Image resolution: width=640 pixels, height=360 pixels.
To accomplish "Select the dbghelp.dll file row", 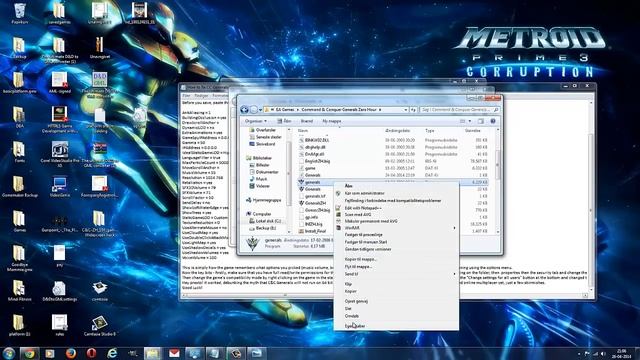I will [393, 147].
